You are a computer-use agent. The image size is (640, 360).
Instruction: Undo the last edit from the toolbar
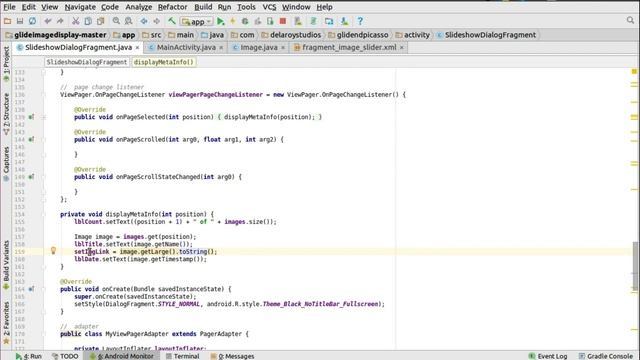tap(48, 21)
